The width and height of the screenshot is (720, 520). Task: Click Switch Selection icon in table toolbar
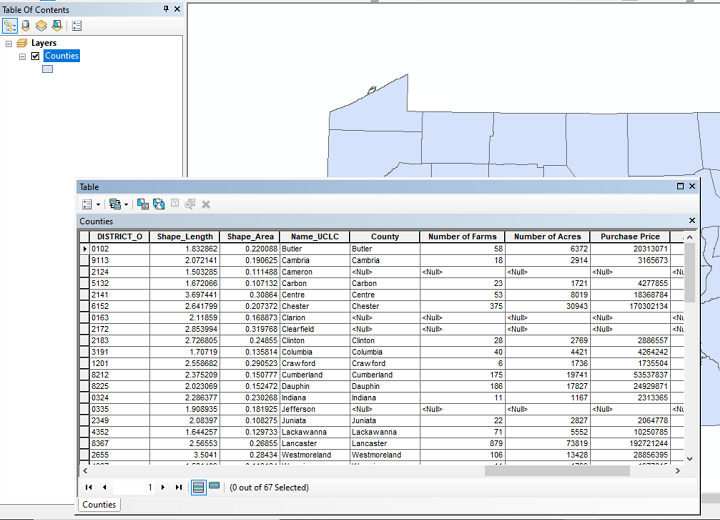(159, 204)
